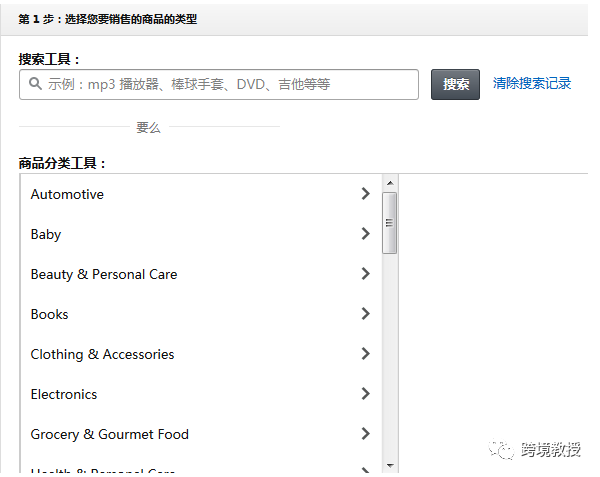This screenshot has height=477, width=600.
Task: Select Clothing & Accessories category
Action: [x=103, y=355]
